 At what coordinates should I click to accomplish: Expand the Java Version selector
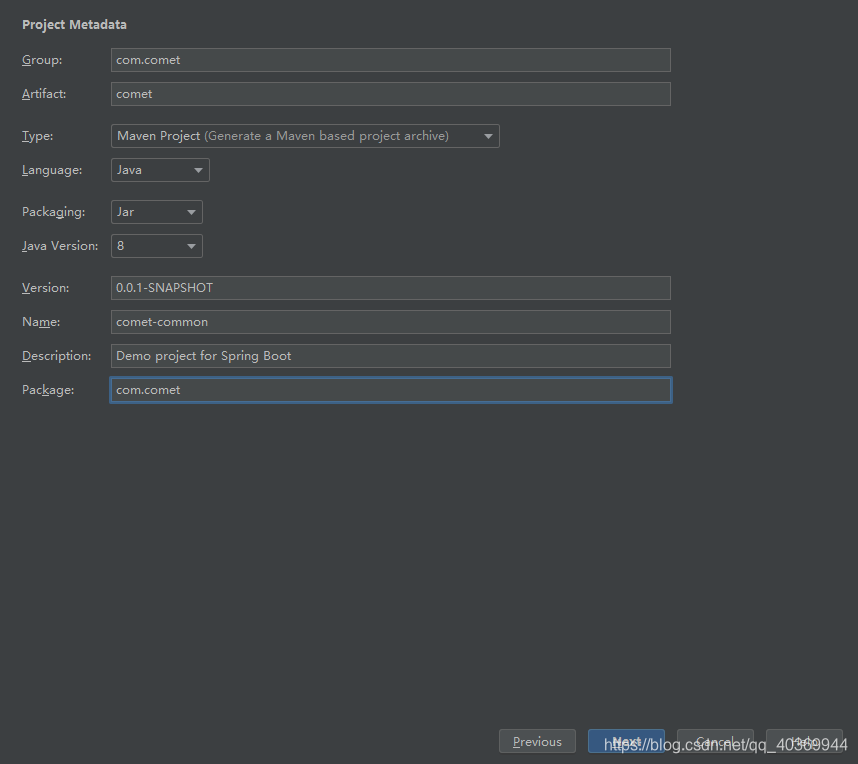157,246
